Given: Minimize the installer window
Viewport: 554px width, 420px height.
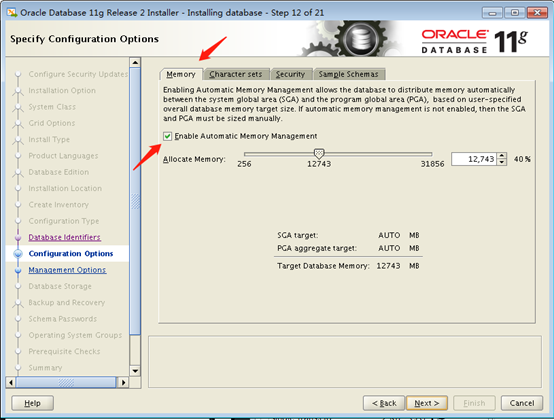Looking at the screenshot, I should (492, 13).
